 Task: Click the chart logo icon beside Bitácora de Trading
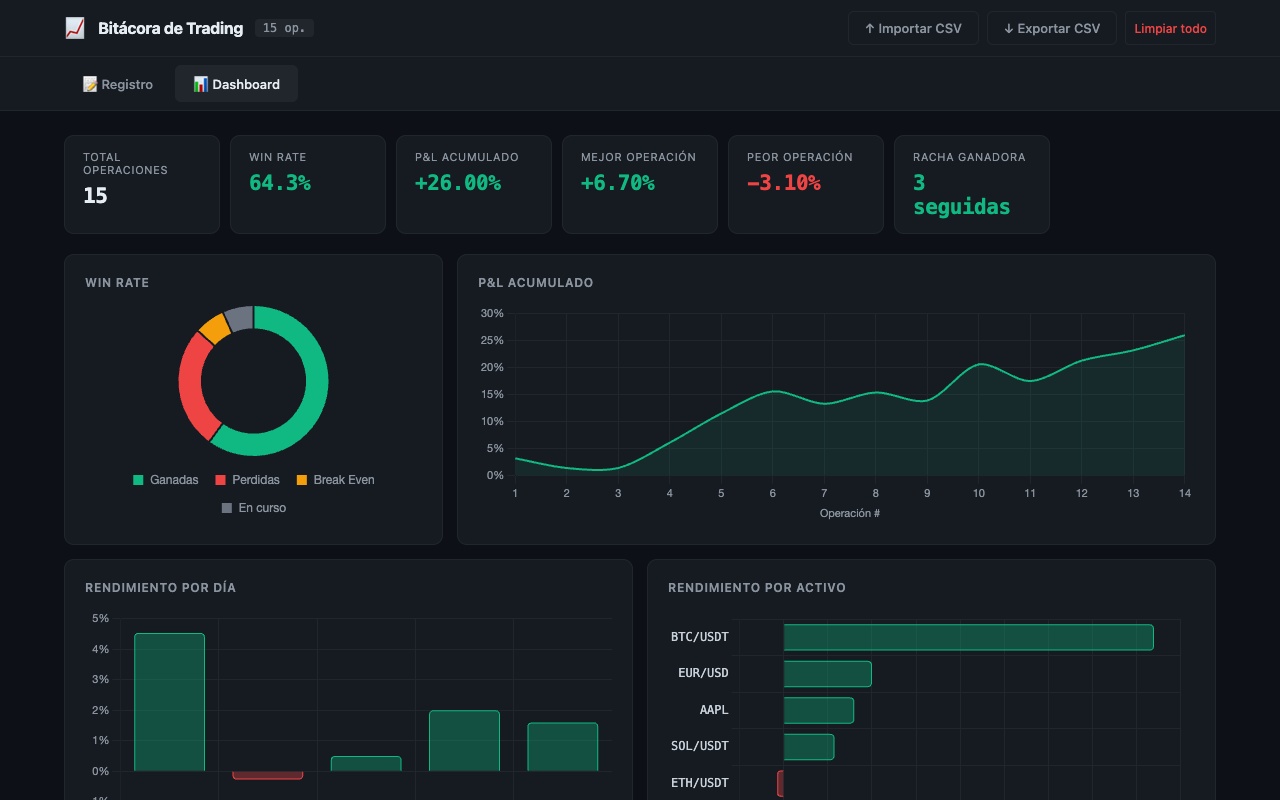tap(75, 28)
